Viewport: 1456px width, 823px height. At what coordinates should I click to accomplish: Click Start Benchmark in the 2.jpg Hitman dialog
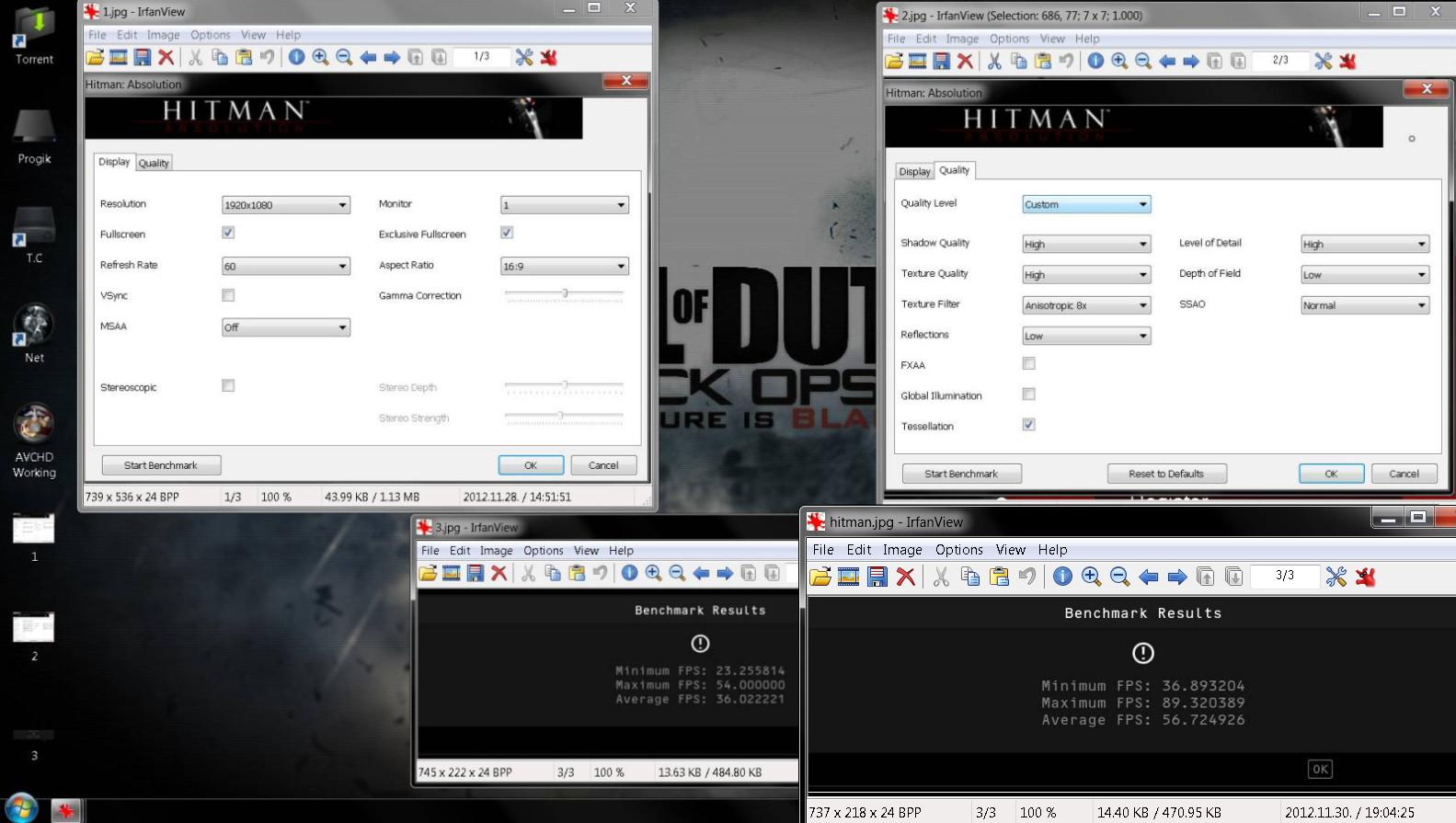(x=961, y=474)
